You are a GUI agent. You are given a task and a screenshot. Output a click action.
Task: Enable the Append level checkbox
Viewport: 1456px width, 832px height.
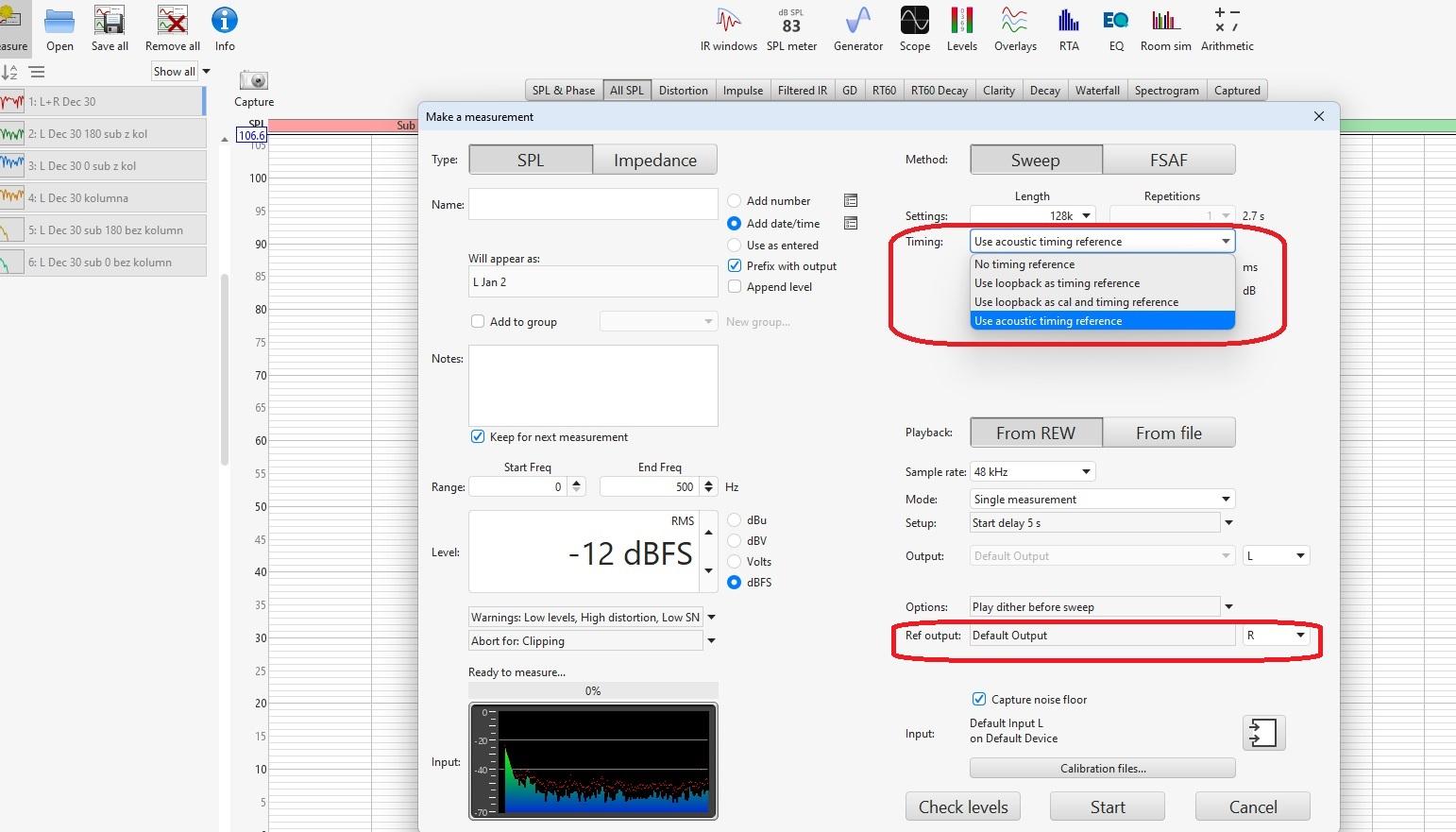(x=735, y=287)
